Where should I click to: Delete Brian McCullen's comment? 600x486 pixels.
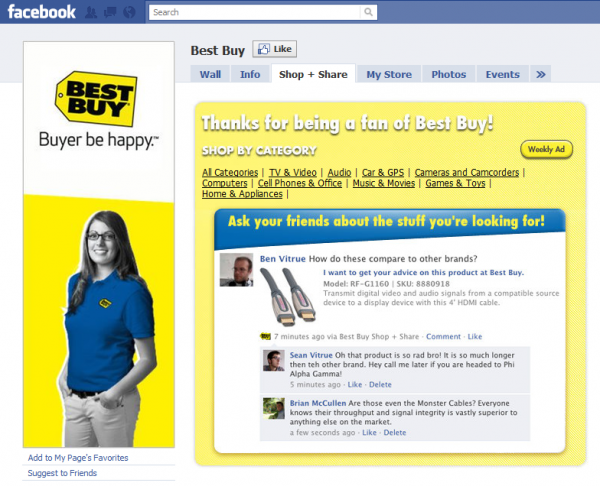click(x=394, y=432)
